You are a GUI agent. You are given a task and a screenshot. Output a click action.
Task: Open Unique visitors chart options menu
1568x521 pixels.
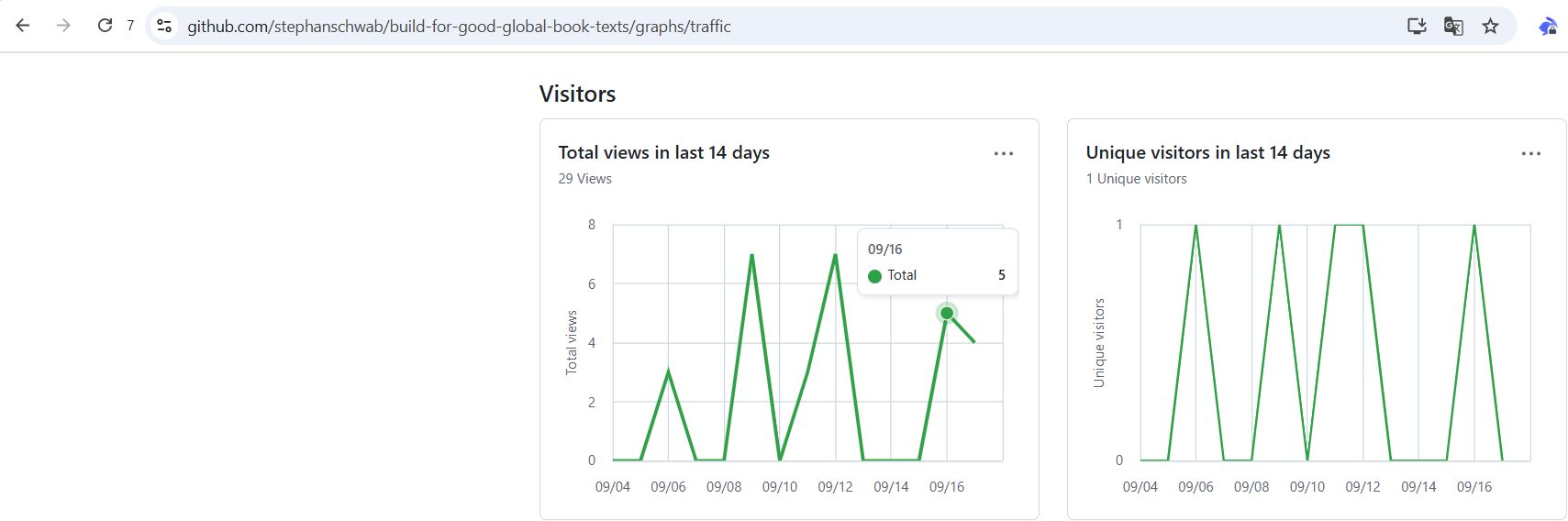coord(1530,153)
